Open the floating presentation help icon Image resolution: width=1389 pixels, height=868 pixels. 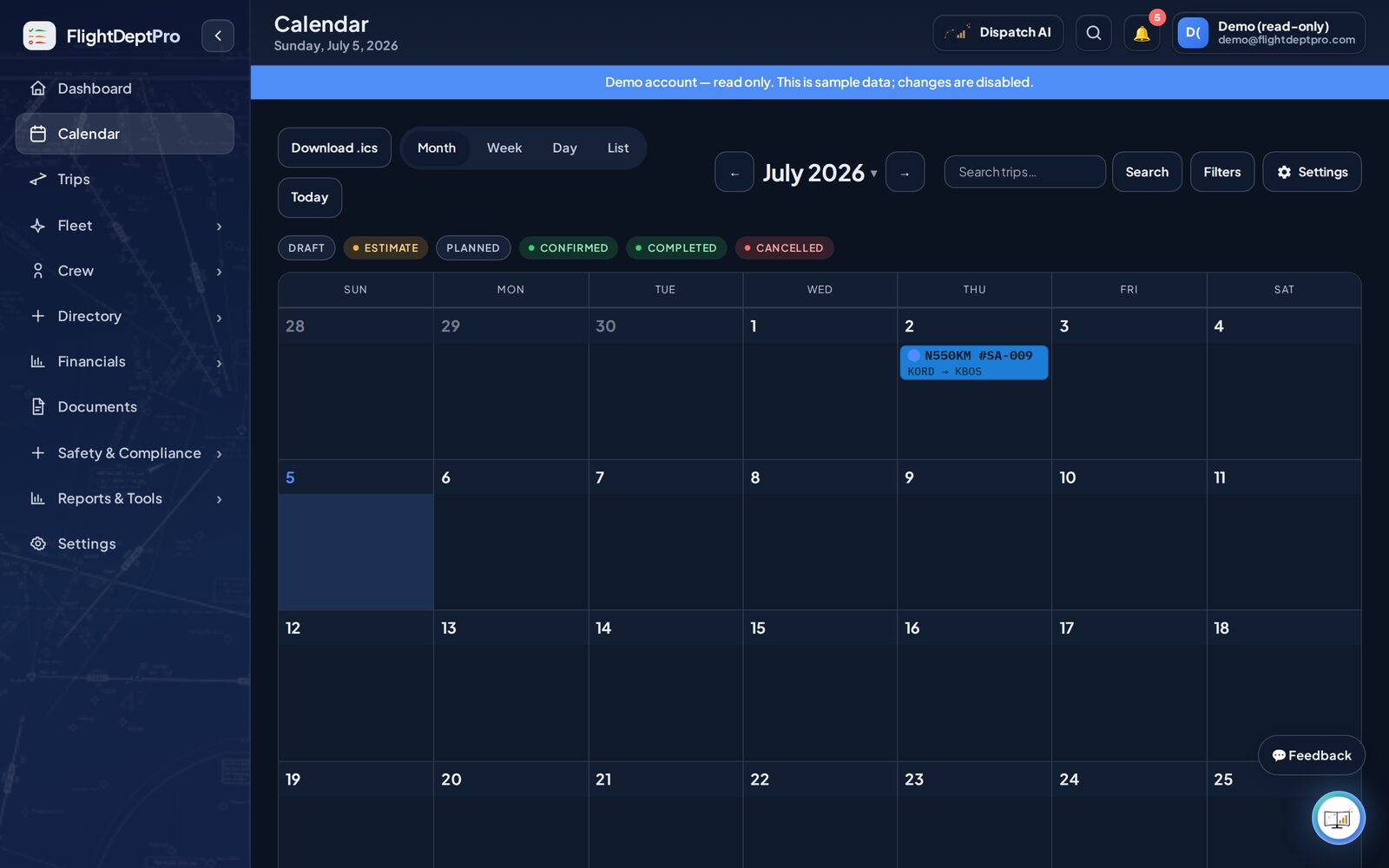click(x=1338, y=818)
